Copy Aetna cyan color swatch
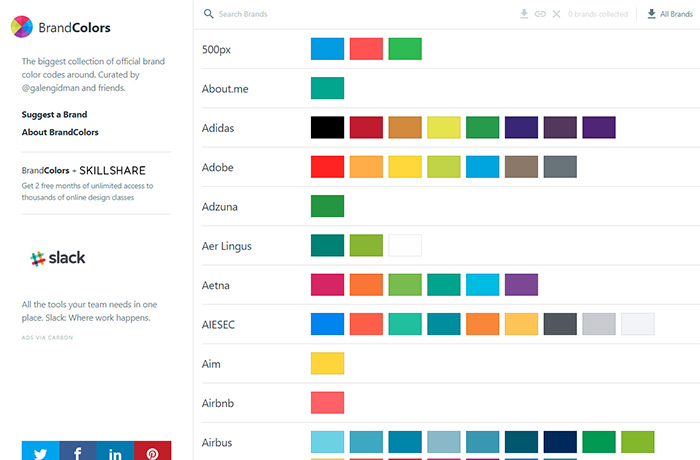The image size is (700, 460). (x=483, y=284)
